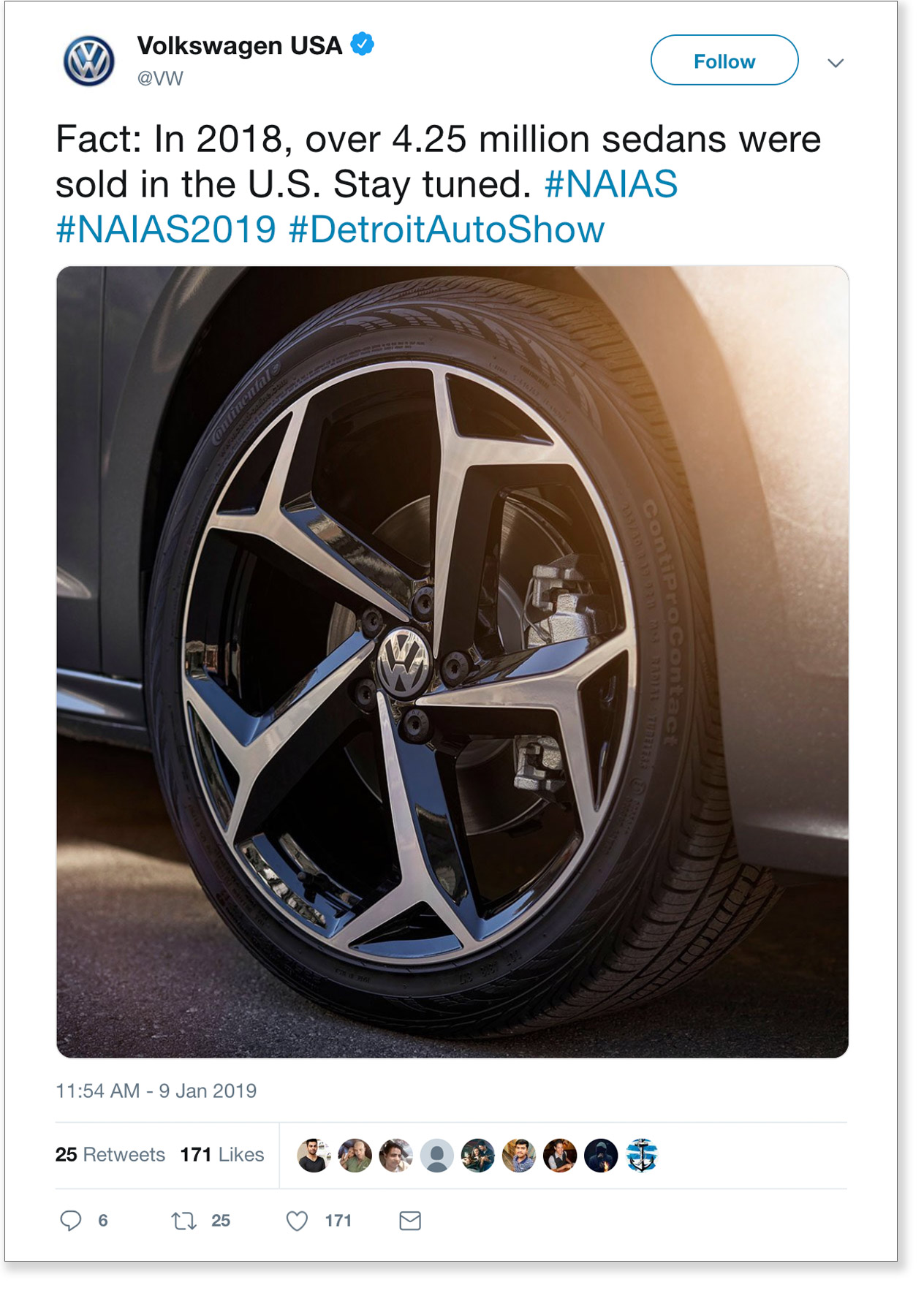Click the blue verified badge
Image resolution: width=924 pixels, height=1304 pixels.
pyautogui.click(x=363, y=44)
